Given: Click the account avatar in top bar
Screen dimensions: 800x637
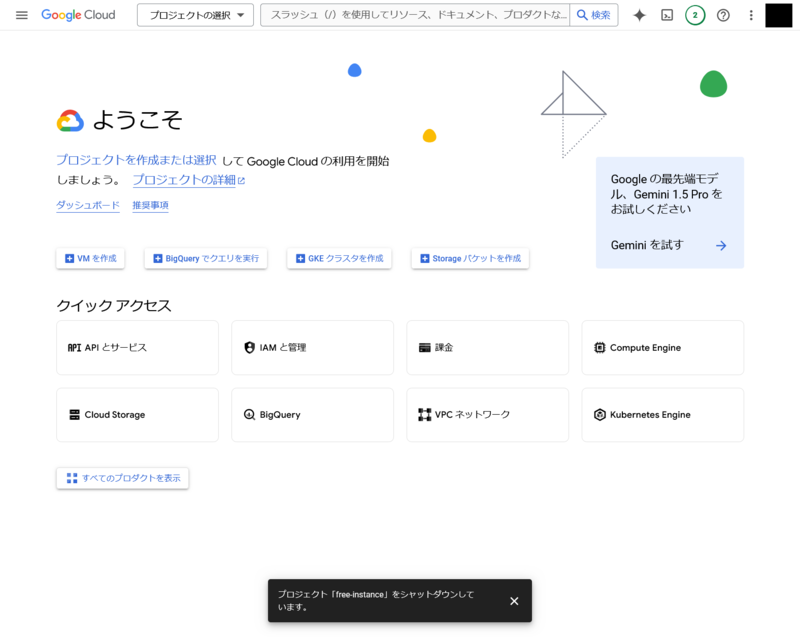Looking at the screenshot, I should (x=779, y=15).
